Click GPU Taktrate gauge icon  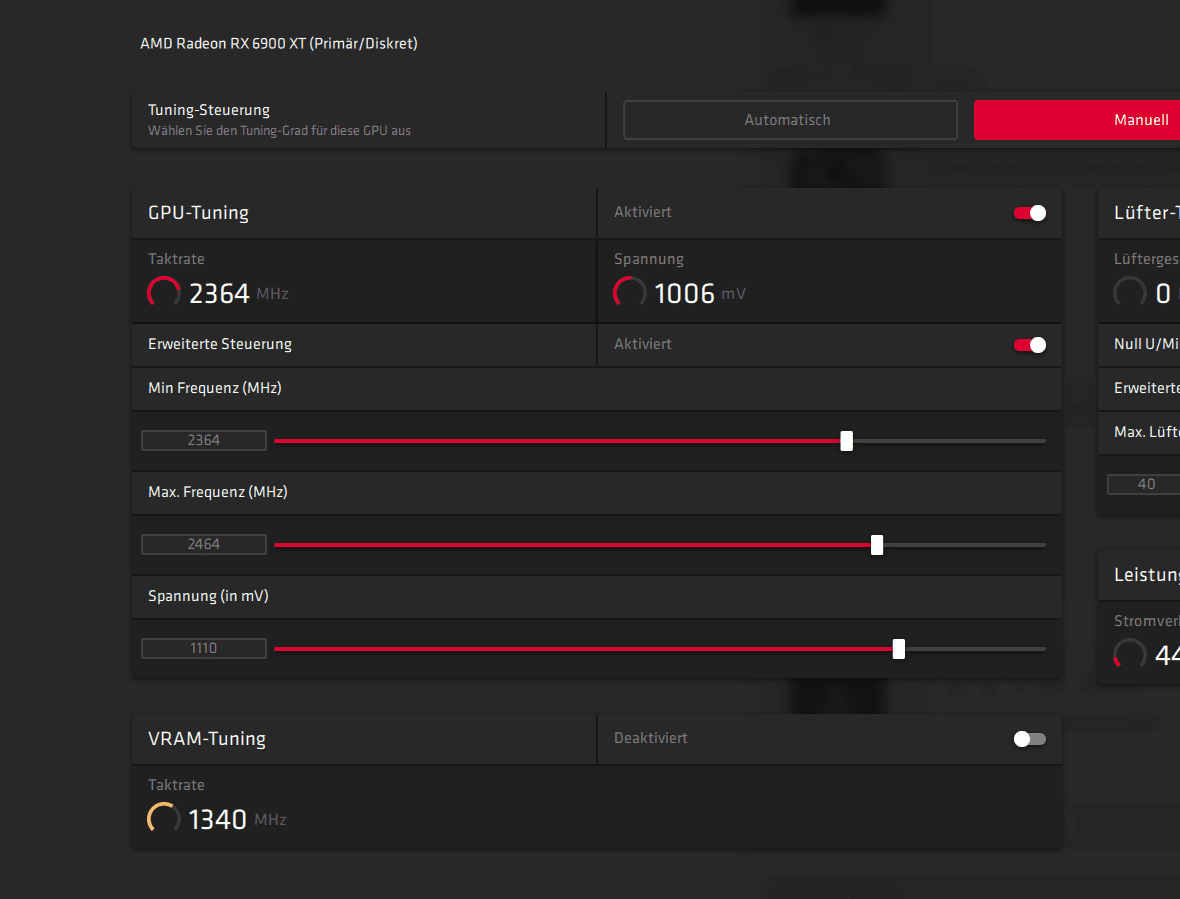click(x=164, y=292)
